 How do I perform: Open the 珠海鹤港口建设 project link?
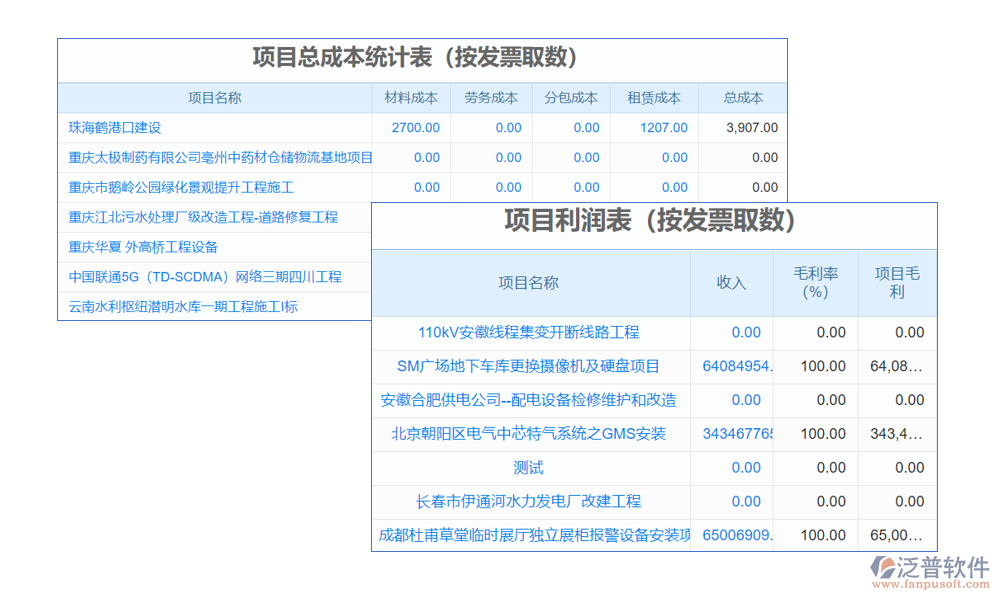(115, 127)
